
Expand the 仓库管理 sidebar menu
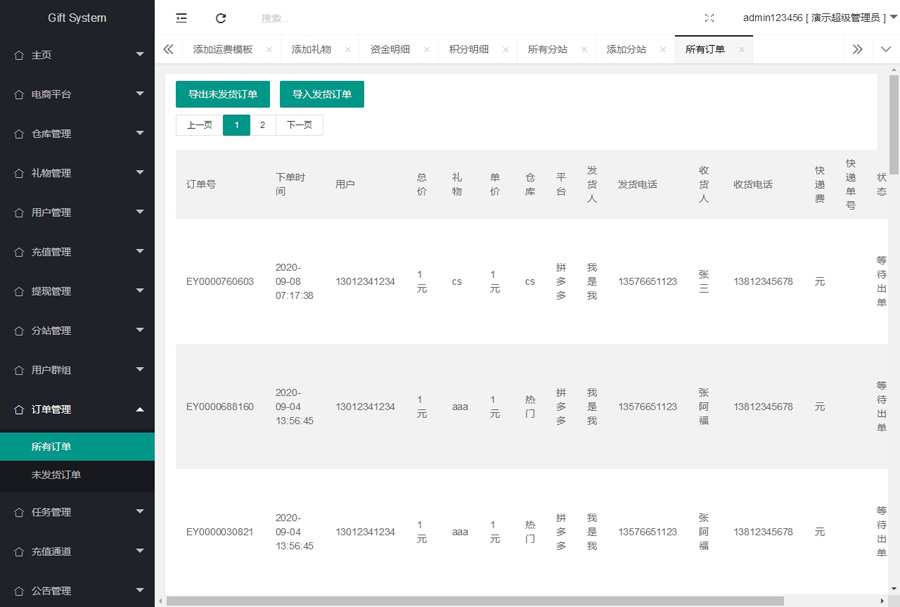pos(77,133)
